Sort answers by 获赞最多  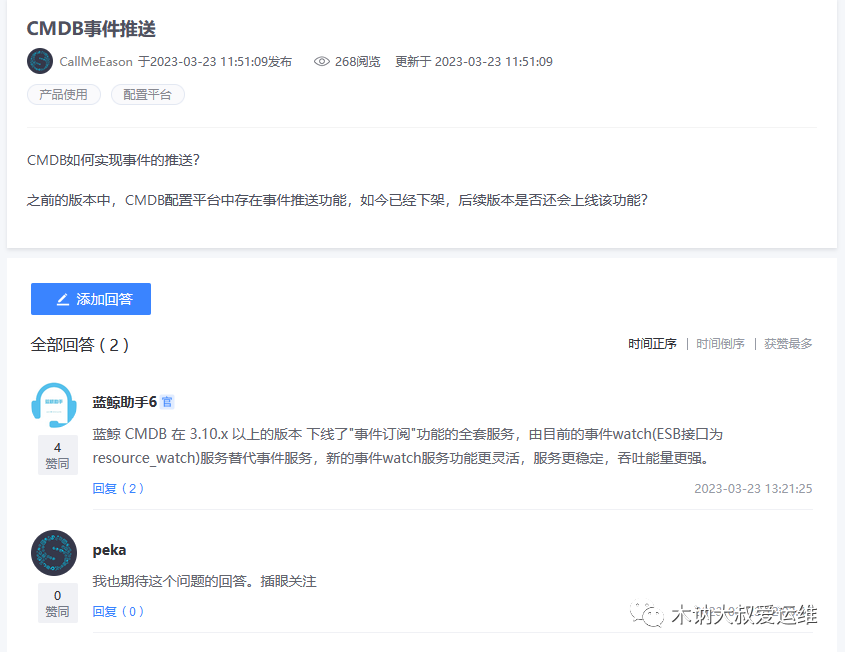[x=788, y=344]
